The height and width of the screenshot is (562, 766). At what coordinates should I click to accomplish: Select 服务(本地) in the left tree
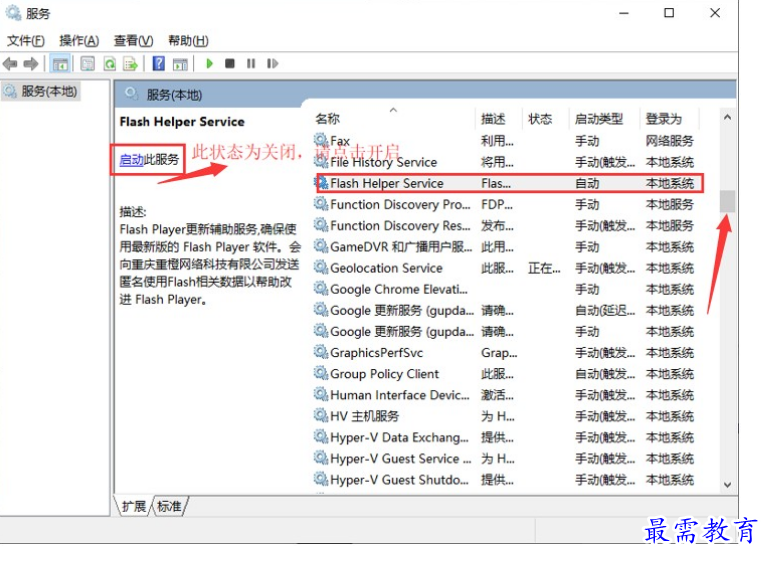(41, 91)
